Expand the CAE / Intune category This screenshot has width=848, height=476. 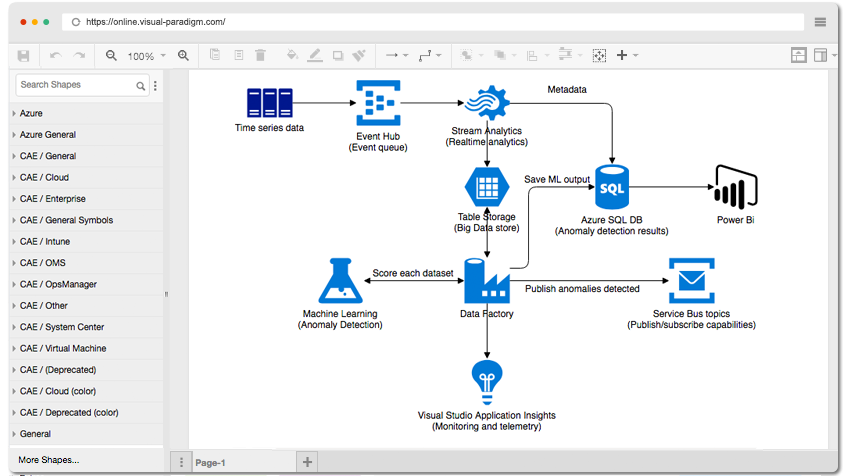(x=87, y=242)
